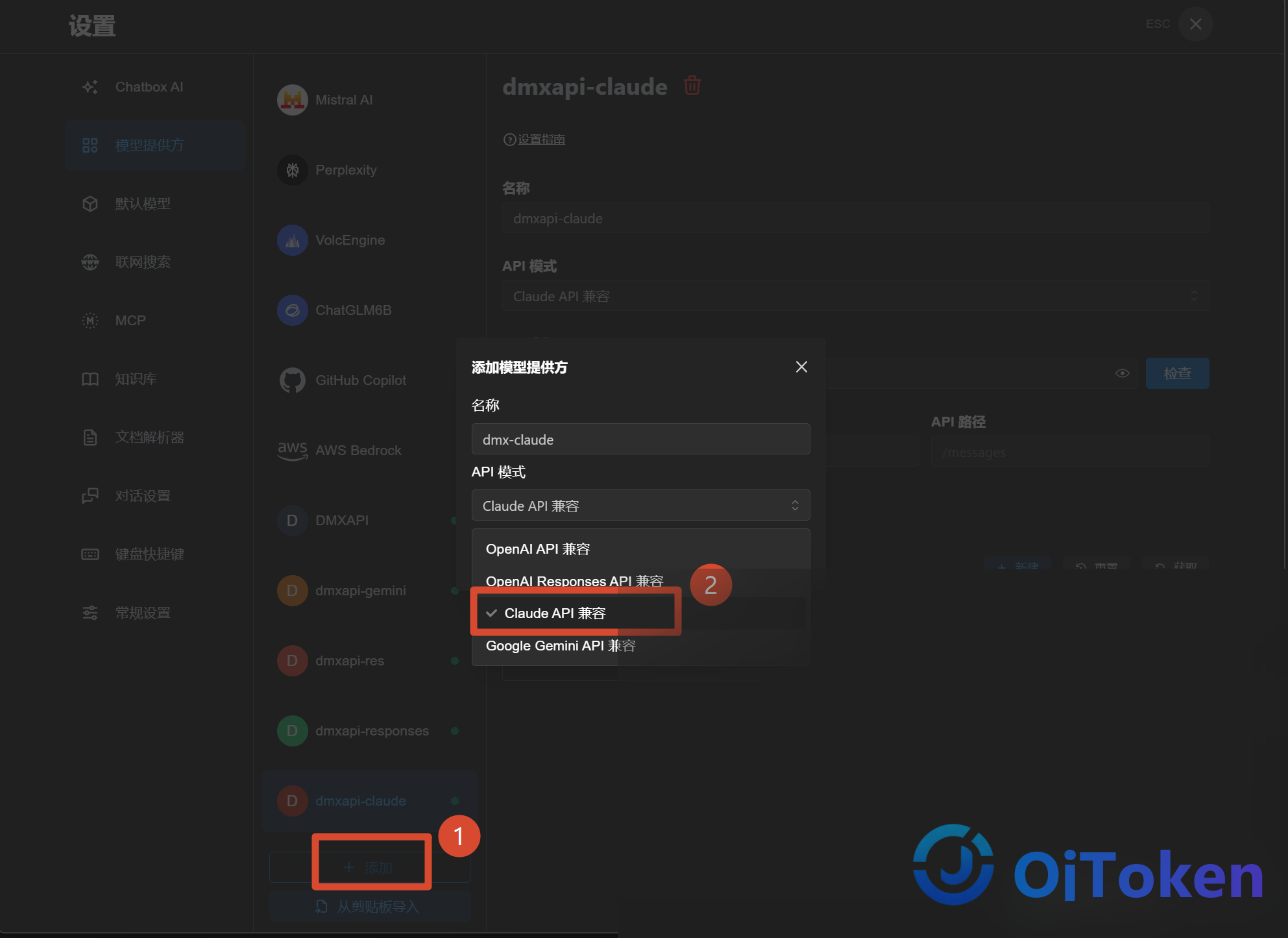
Task: Select the ChatGLM6B provider icon
Action: pos(293,310)
